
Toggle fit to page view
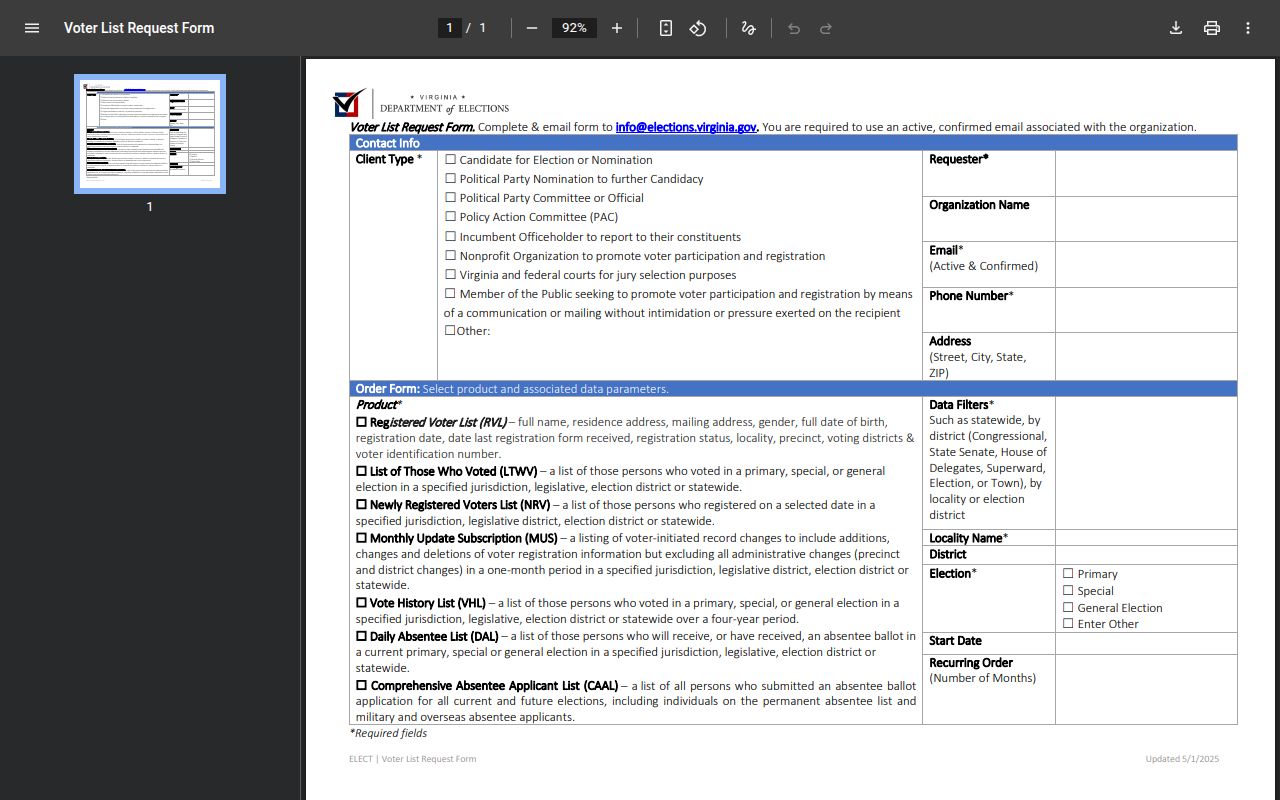[x=666, y=28]
